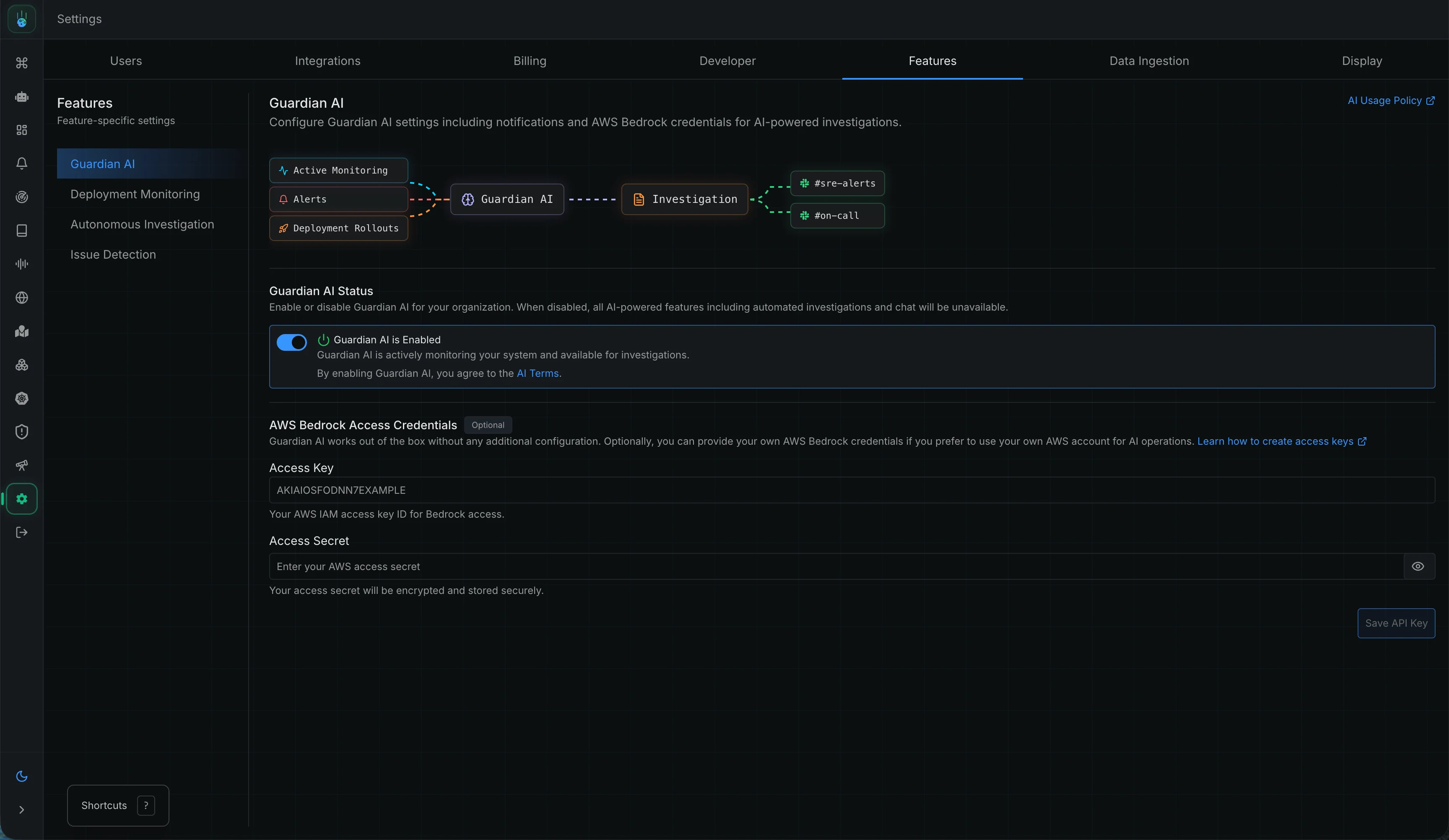Show the access secret using the eye icon
Viewport: 1449px width, 840px height.
tap(1418, 566)
